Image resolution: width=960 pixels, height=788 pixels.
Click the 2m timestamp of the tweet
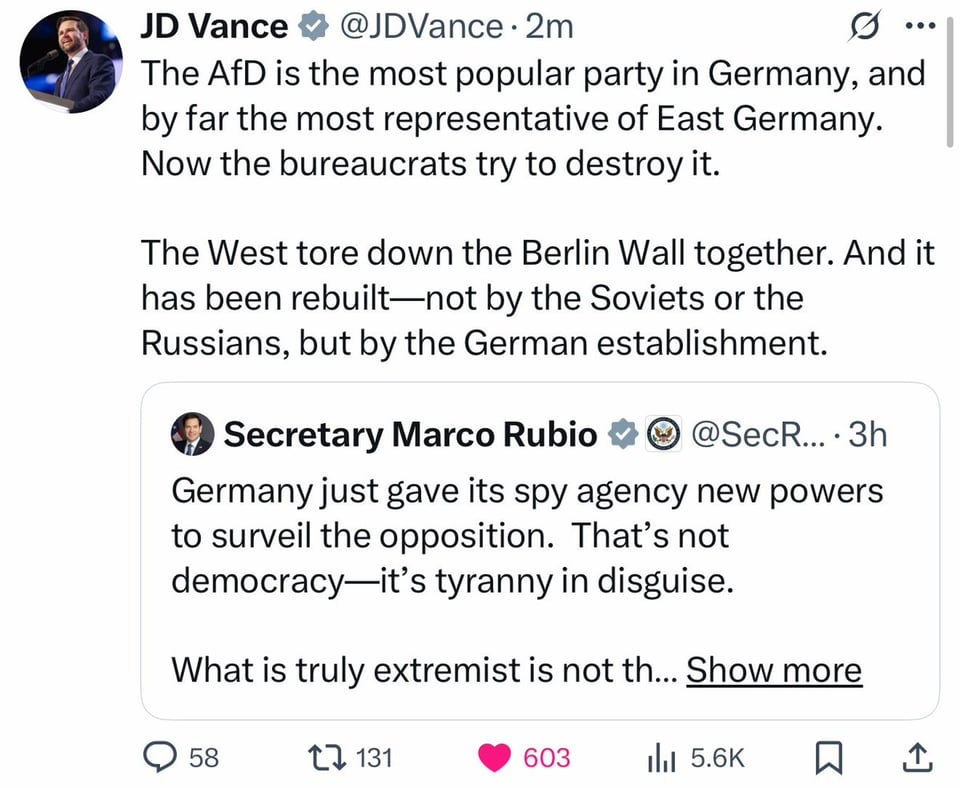pos(550,27)
